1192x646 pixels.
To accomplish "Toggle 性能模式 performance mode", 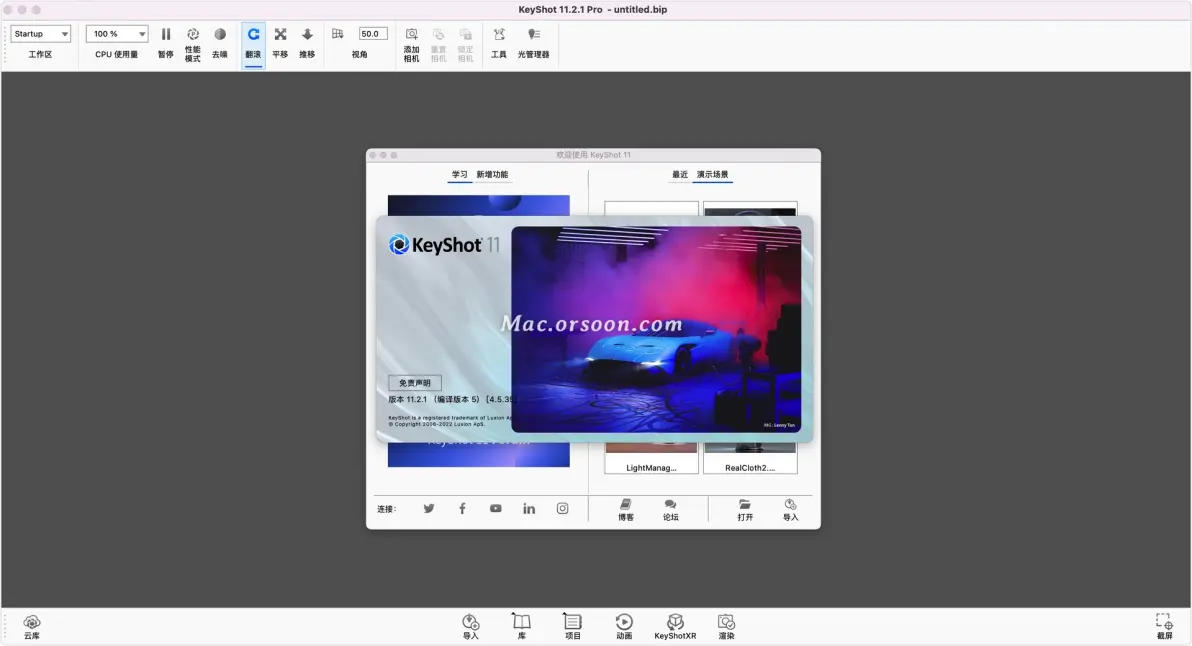I will (x=193, y=45).
